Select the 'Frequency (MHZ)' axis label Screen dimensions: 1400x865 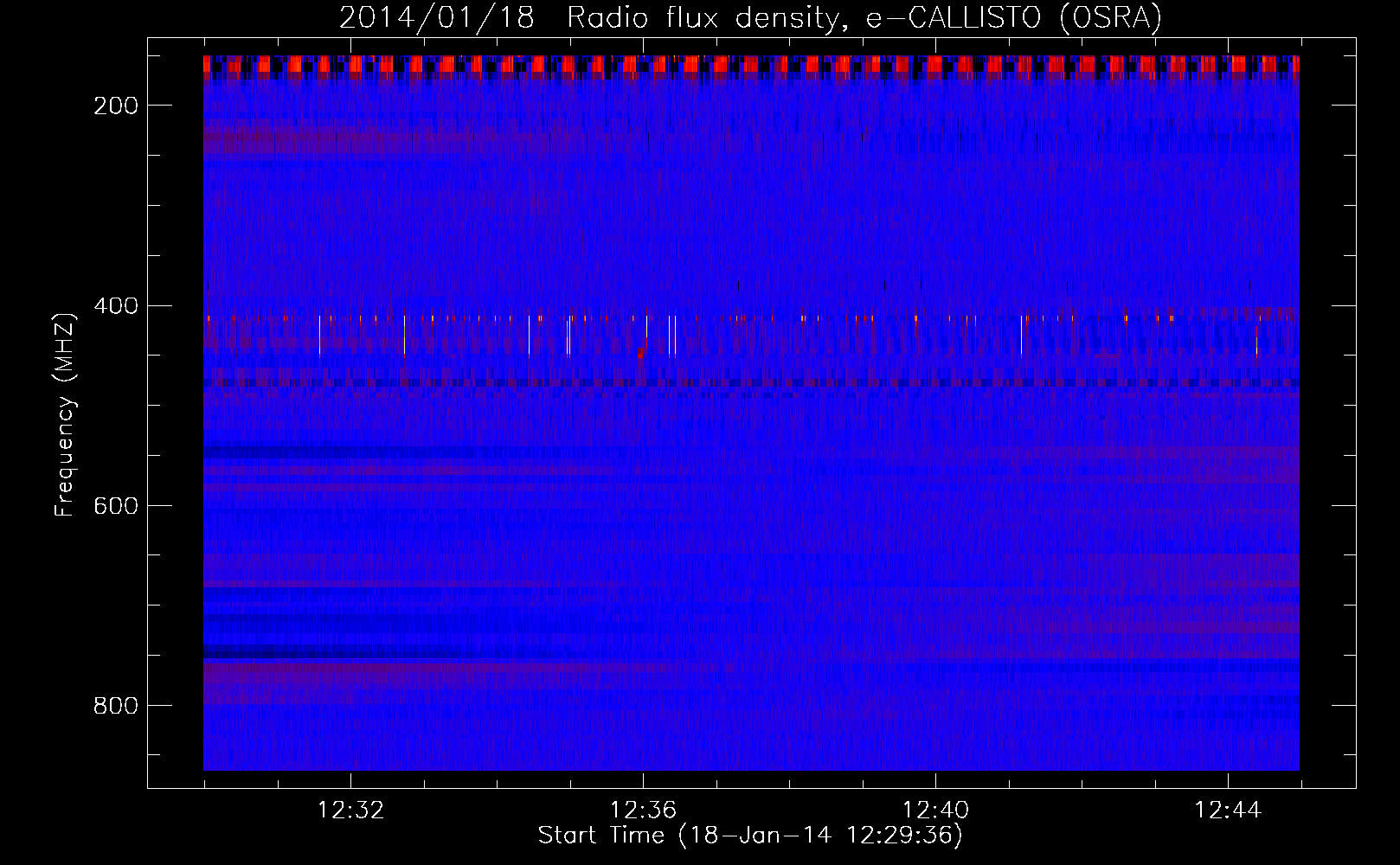tap(65, 414)
